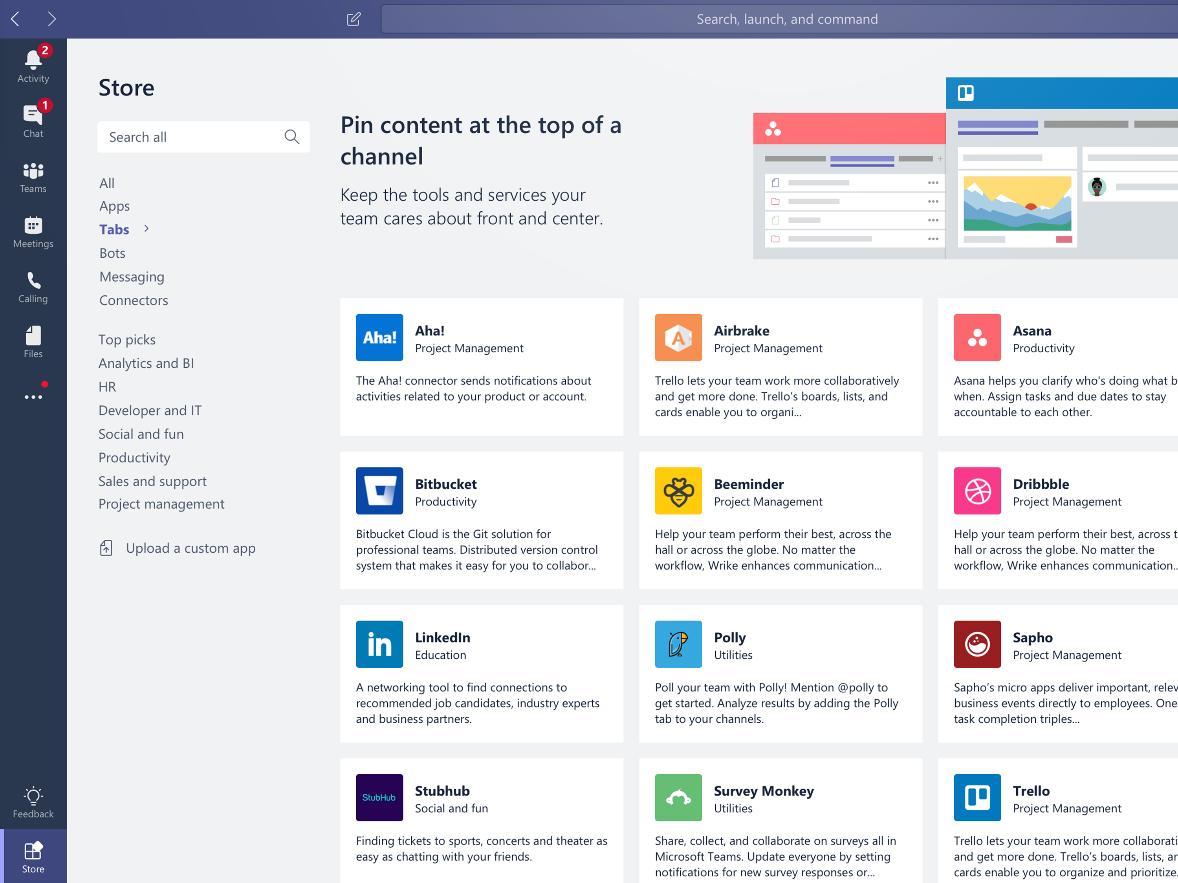1178x883 pixels.
Task: Filter by Top picks
Action: [127, 340]
